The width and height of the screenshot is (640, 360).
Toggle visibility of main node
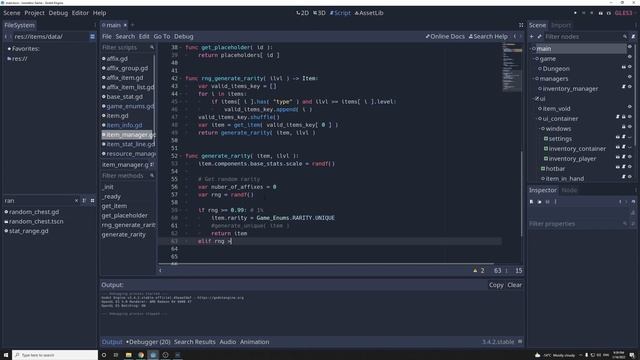click(x=630, y=47)
